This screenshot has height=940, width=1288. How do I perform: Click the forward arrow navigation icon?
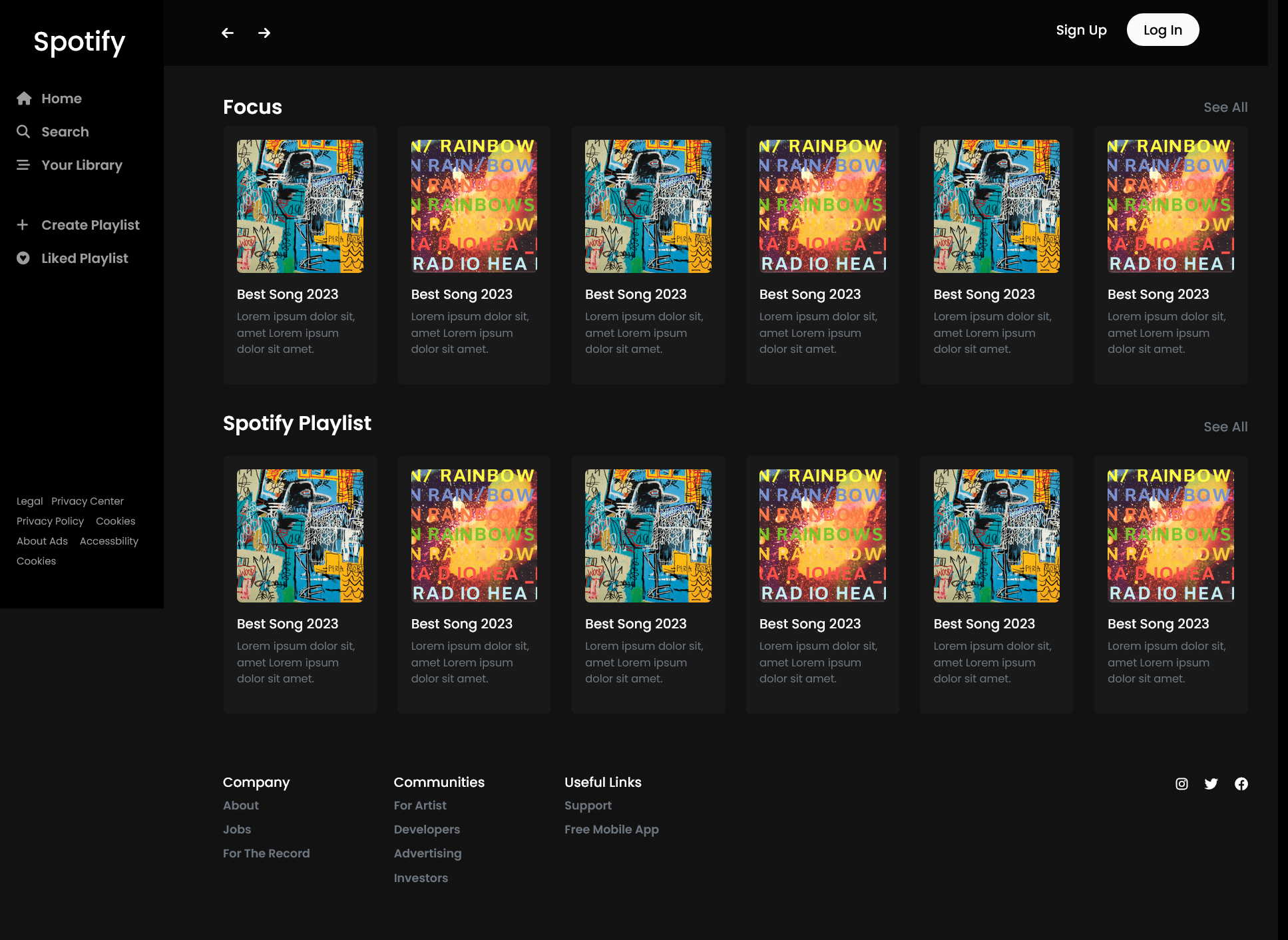point(264,33)
